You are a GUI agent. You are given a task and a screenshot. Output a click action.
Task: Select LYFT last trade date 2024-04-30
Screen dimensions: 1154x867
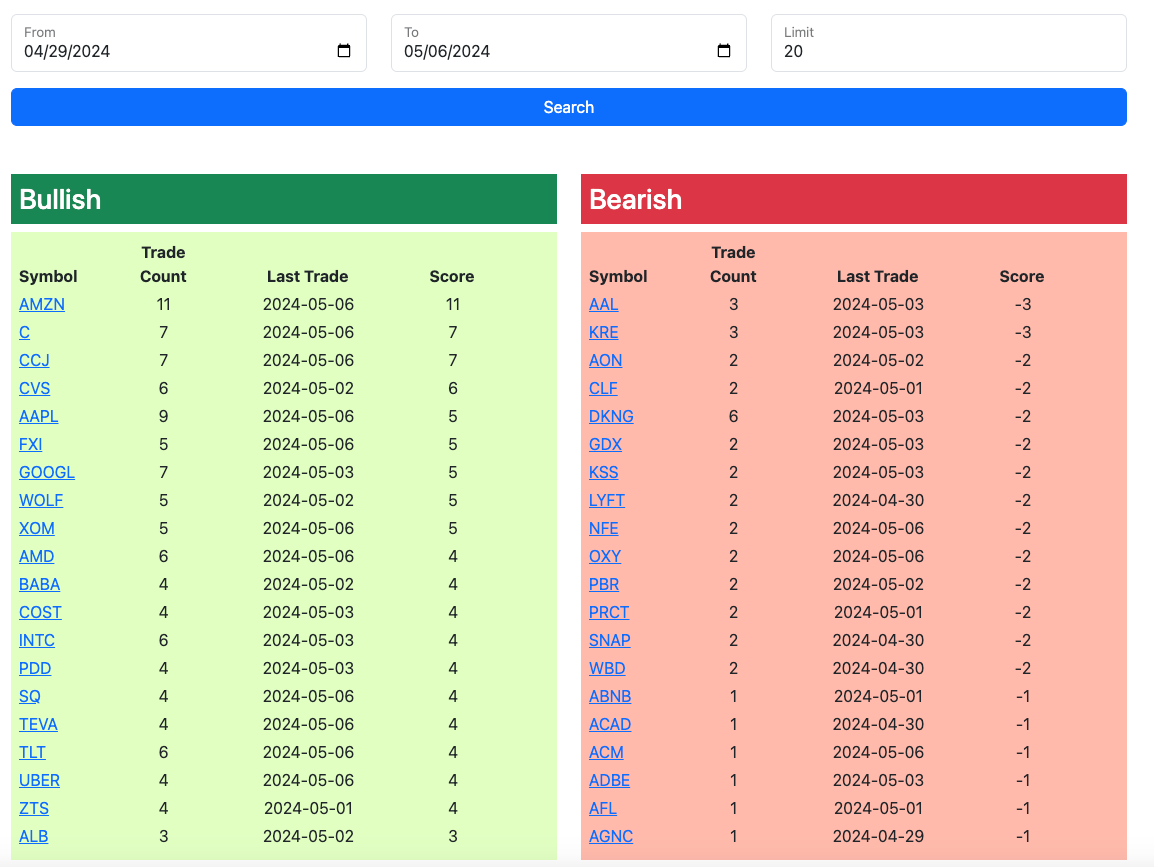(878, 500)
